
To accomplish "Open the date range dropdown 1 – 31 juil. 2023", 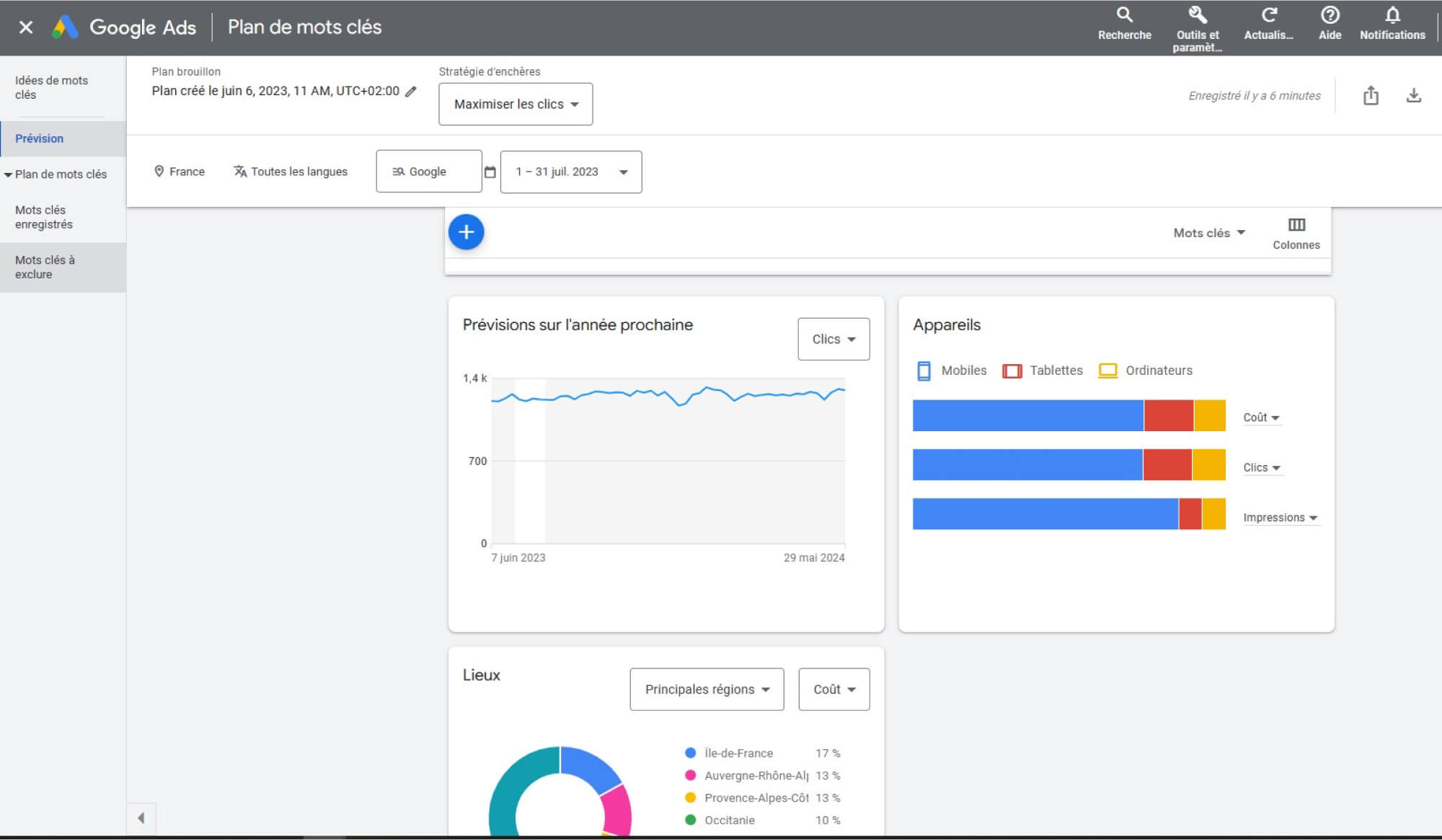I will click(570, 172).
